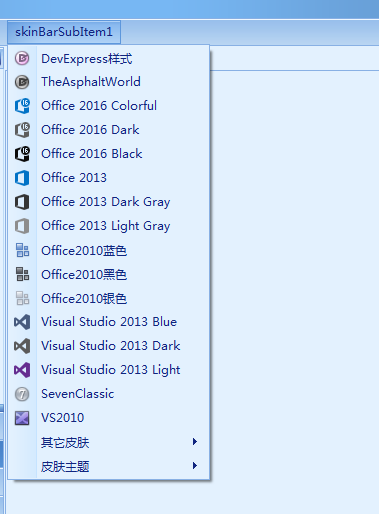
Task: Click the Office 2016 Colorful icon
Action: 22,106
